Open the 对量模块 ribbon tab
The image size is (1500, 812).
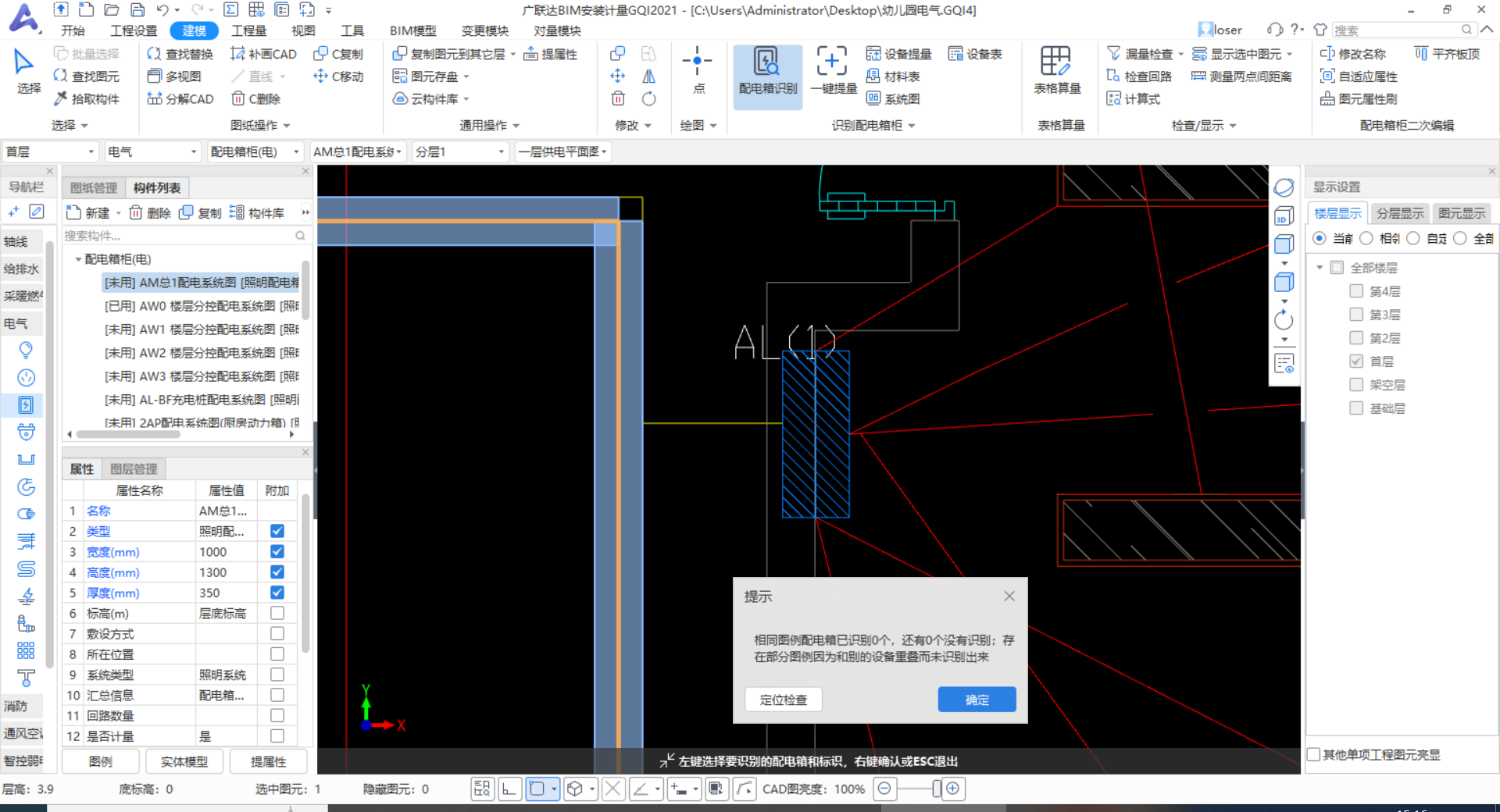tap(557, 30)
